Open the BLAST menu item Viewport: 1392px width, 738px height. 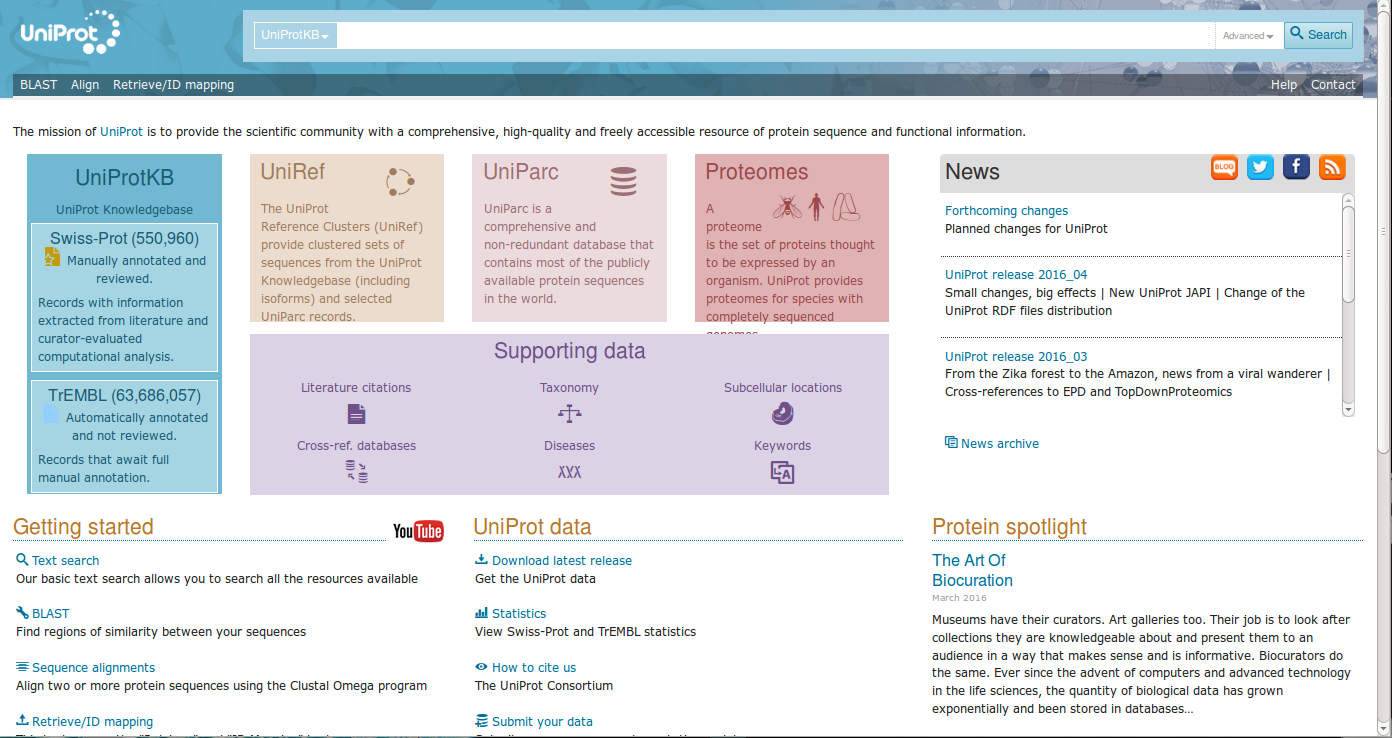(x=39, y=85)
